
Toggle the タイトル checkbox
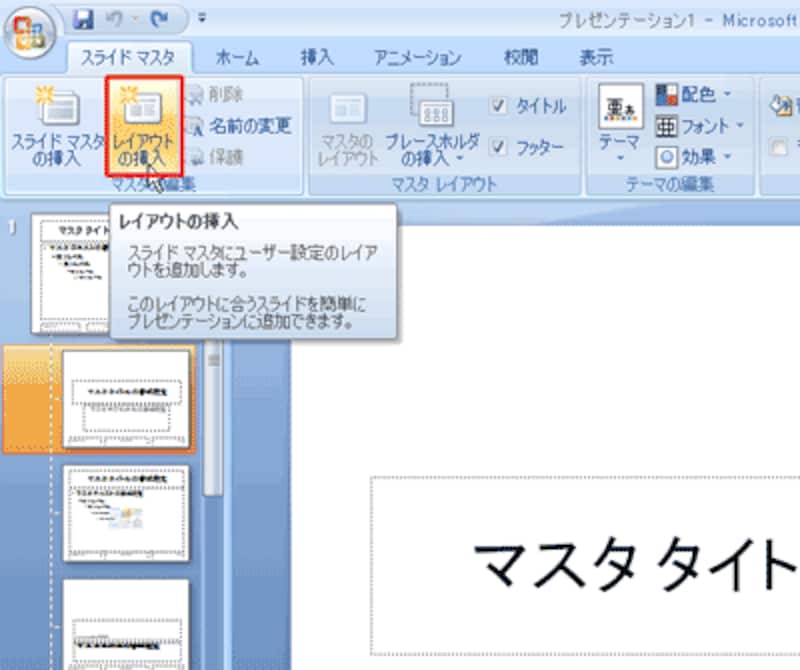[x=499, y=106]
